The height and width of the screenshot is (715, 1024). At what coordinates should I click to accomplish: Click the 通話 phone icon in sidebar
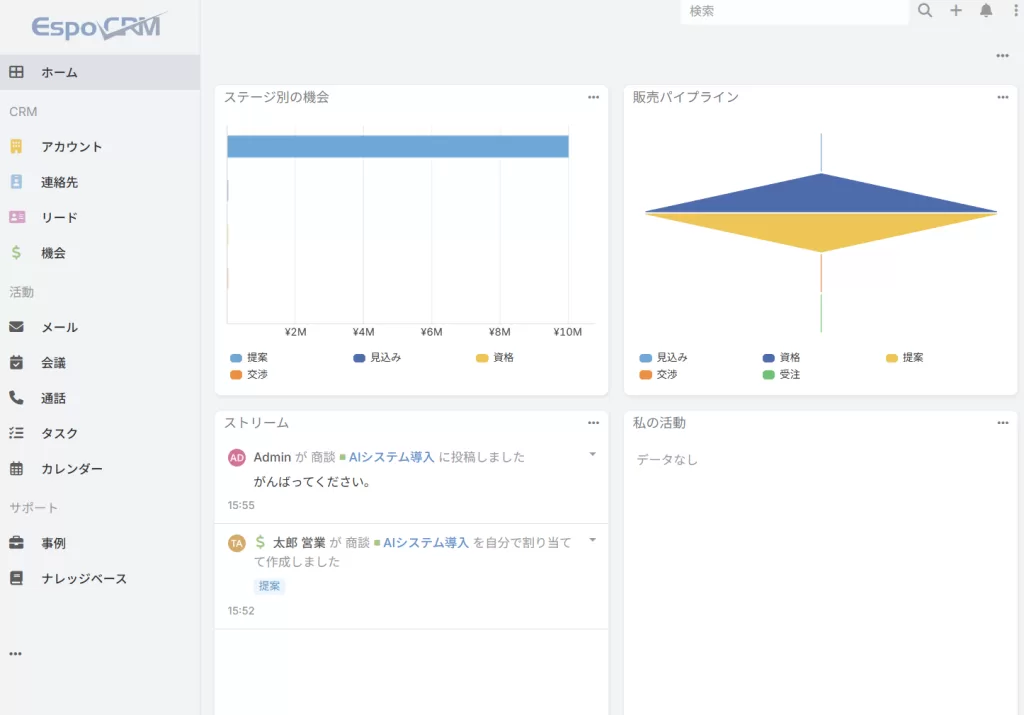16,398
